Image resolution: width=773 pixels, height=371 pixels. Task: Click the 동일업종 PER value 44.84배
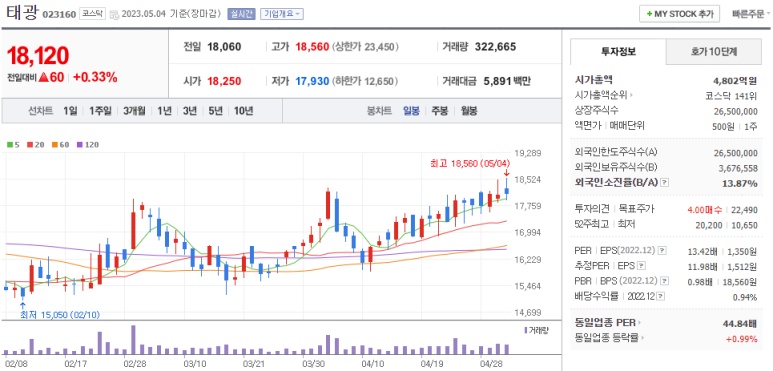tap(740, 324)
